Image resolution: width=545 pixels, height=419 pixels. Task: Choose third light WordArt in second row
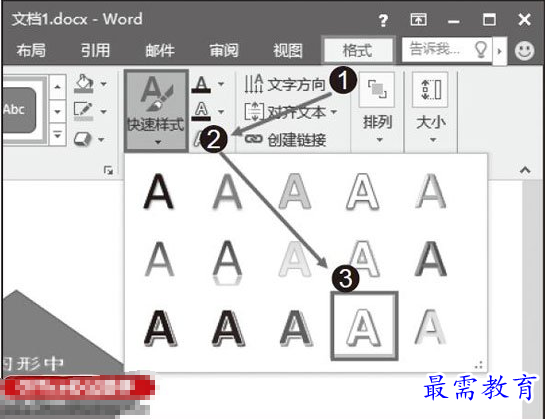click(x=295, y=259)
